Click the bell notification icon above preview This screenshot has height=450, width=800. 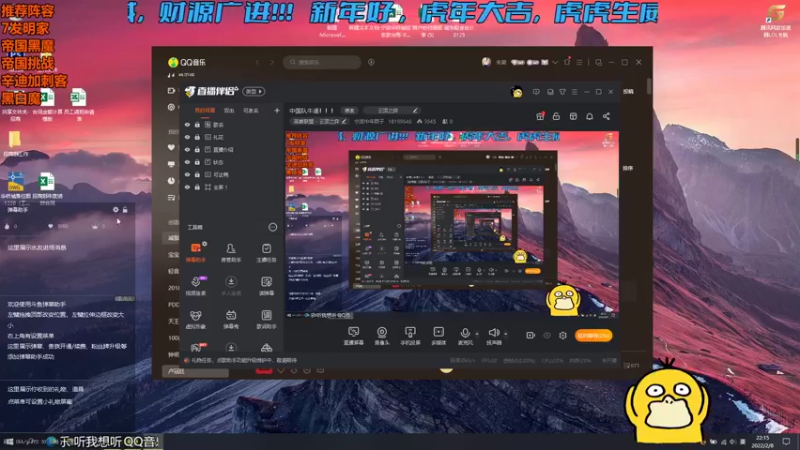pyautogui.click(x=589, y=116)
